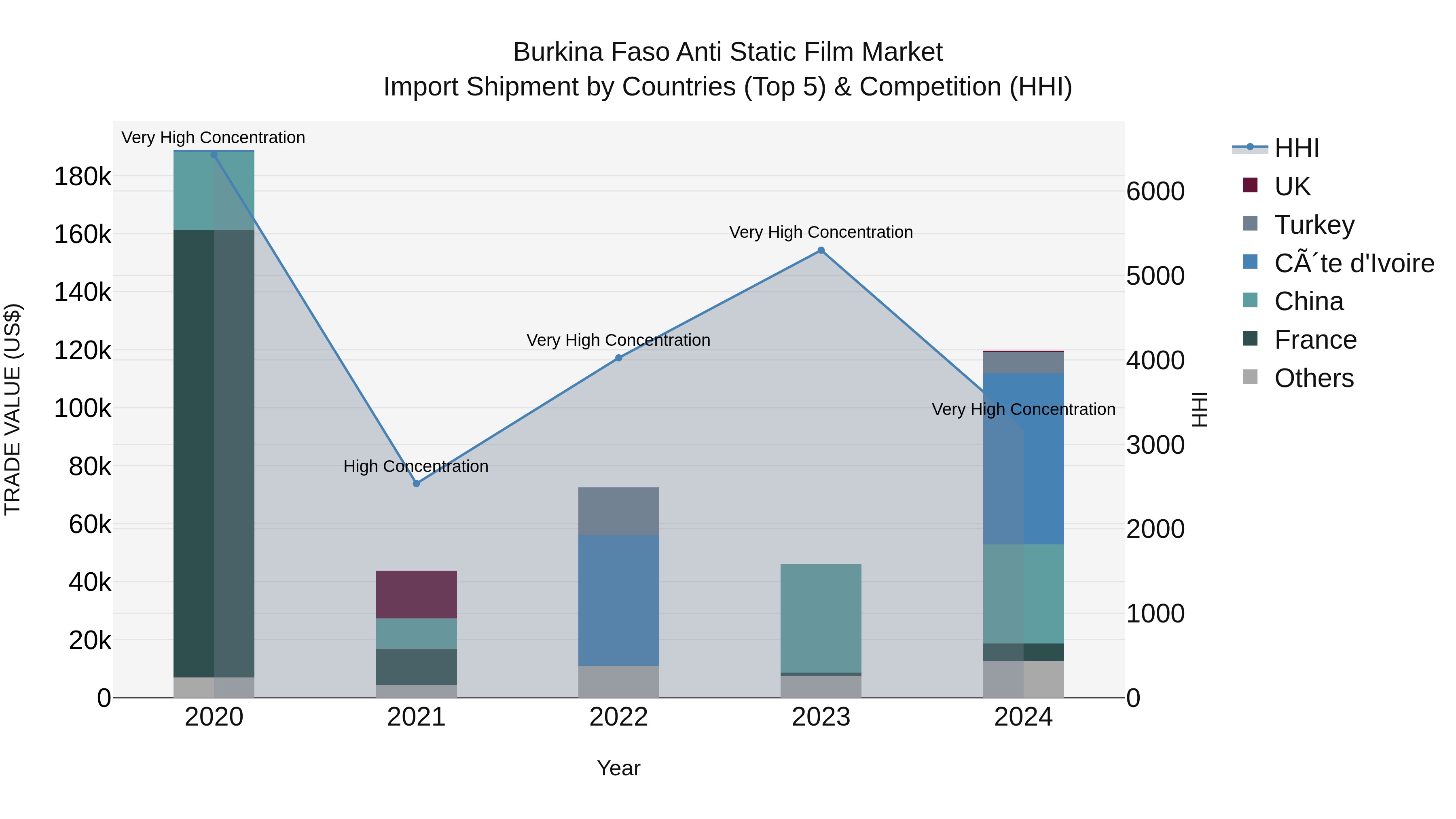This screenshot has width=1456, height=819.
Task: Click the 2021 x-axis label
Action: click(x=417, y=717)
